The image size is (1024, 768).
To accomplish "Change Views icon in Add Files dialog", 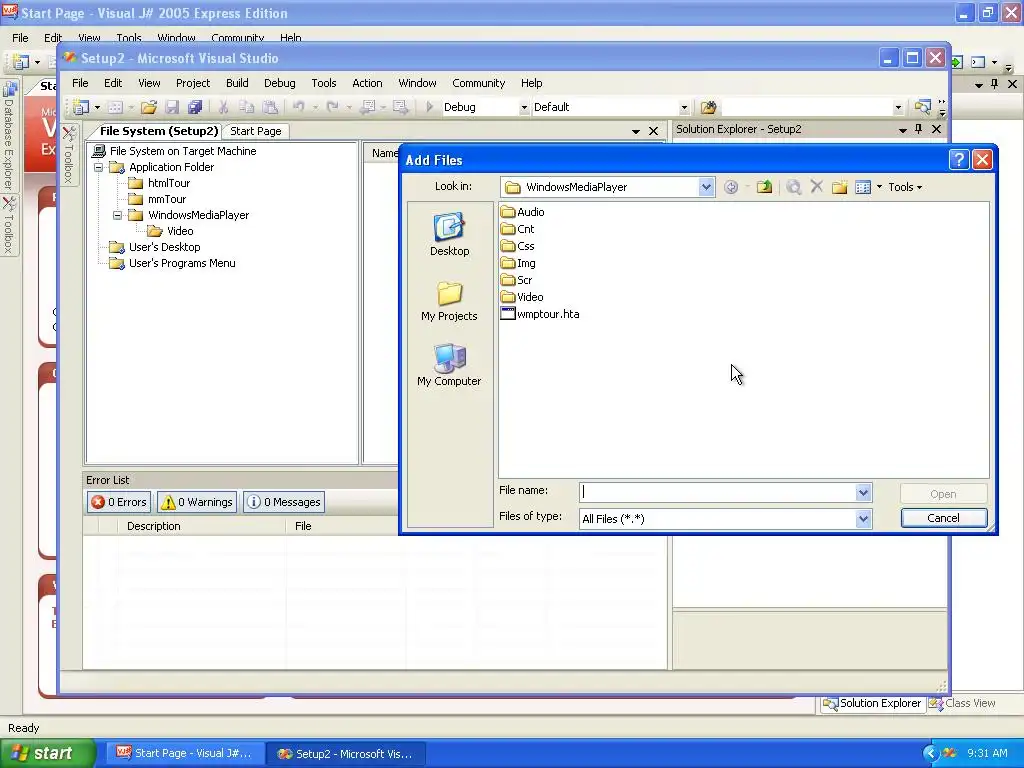I will 863,187.
